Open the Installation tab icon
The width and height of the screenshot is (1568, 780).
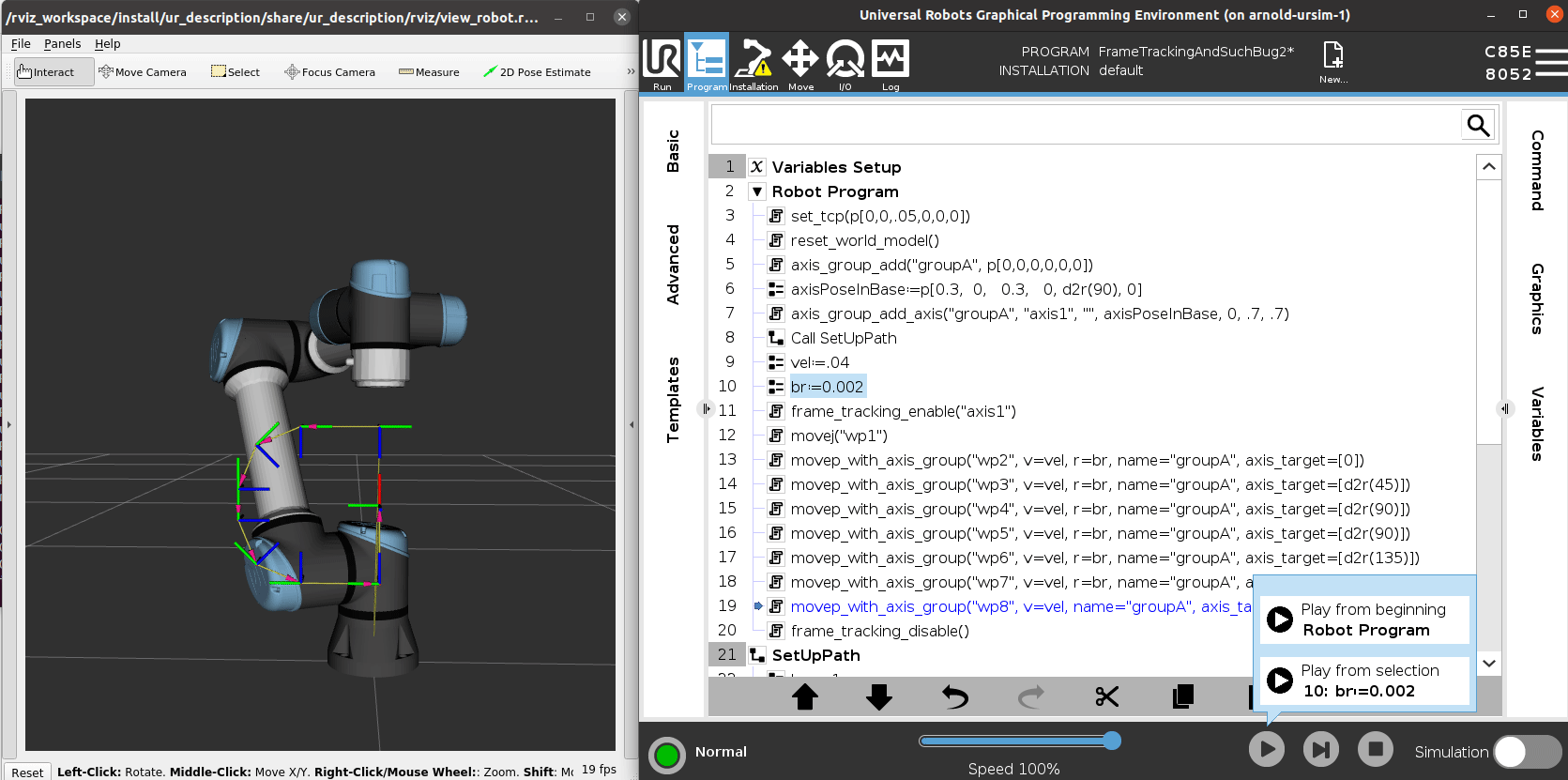[x=754, y=64]
